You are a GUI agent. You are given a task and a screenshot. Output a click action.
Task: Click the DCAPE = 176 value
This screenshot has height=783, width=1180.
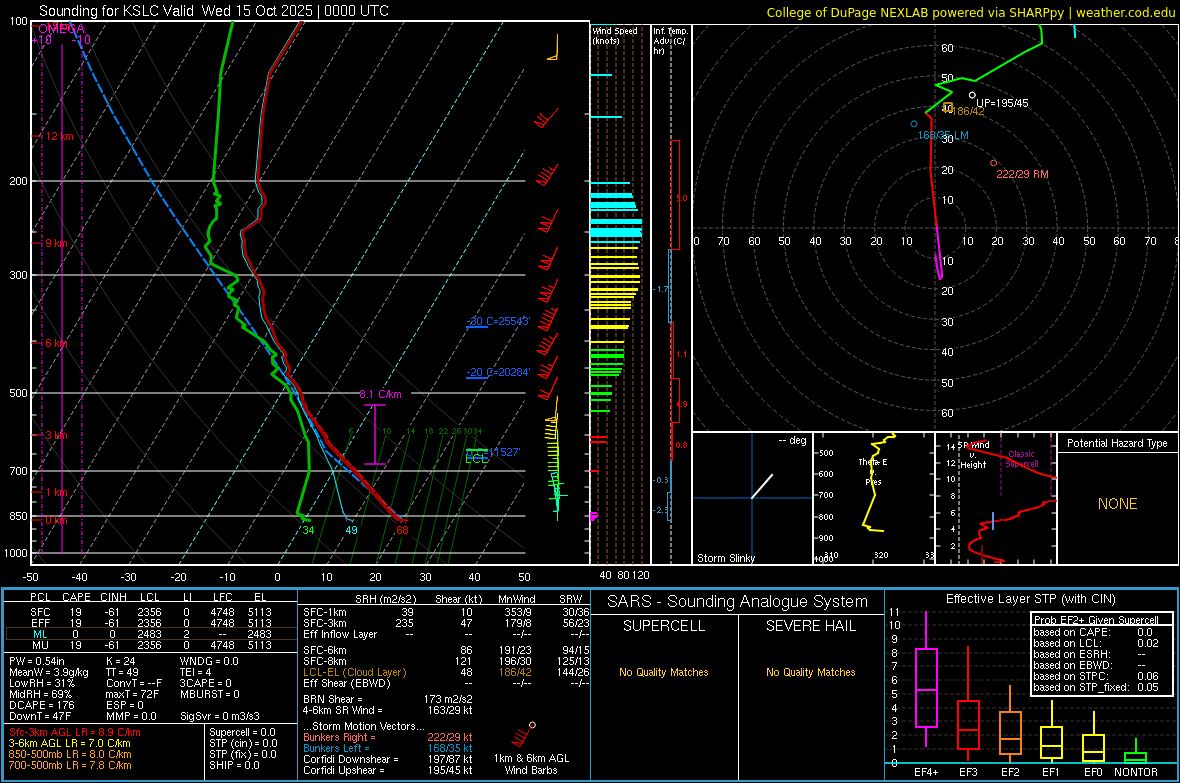pos(41,705)
